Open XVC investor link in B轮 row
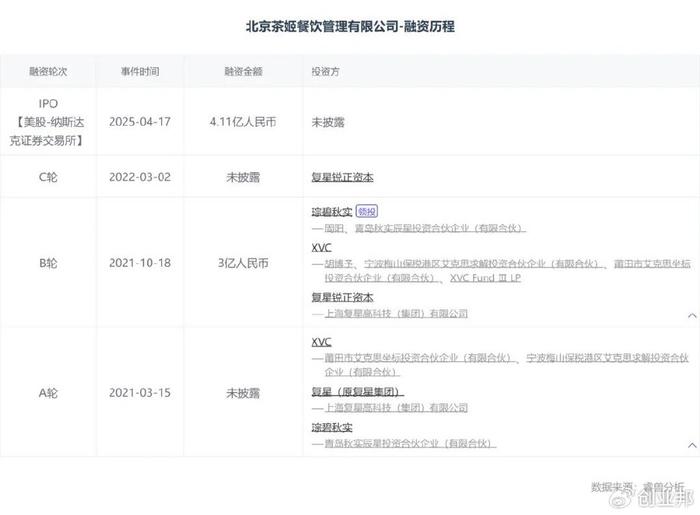Screen dimensions: 700x515 pyautogui.click(x=321, y=248)
